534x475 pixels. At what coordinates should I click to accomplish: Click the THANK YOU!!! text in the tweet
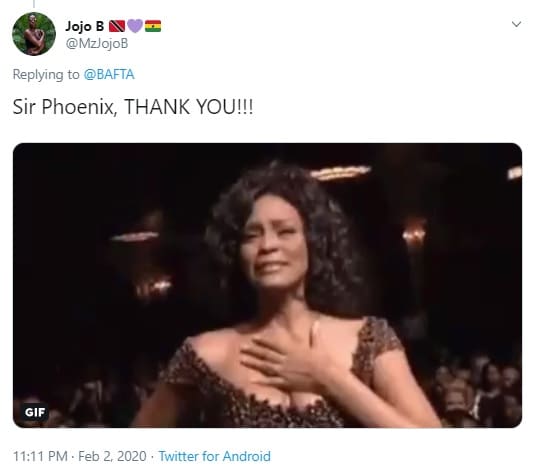point(189,107)
